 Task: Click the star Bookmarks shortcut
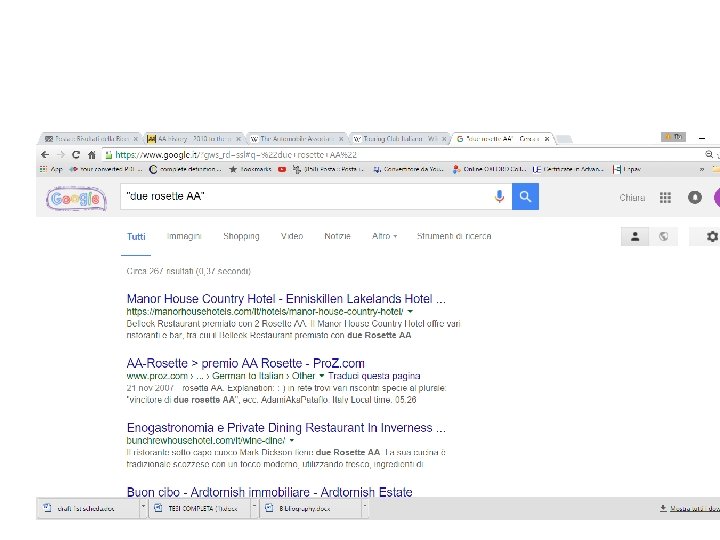pyautogui.click(x=251, y=169)
